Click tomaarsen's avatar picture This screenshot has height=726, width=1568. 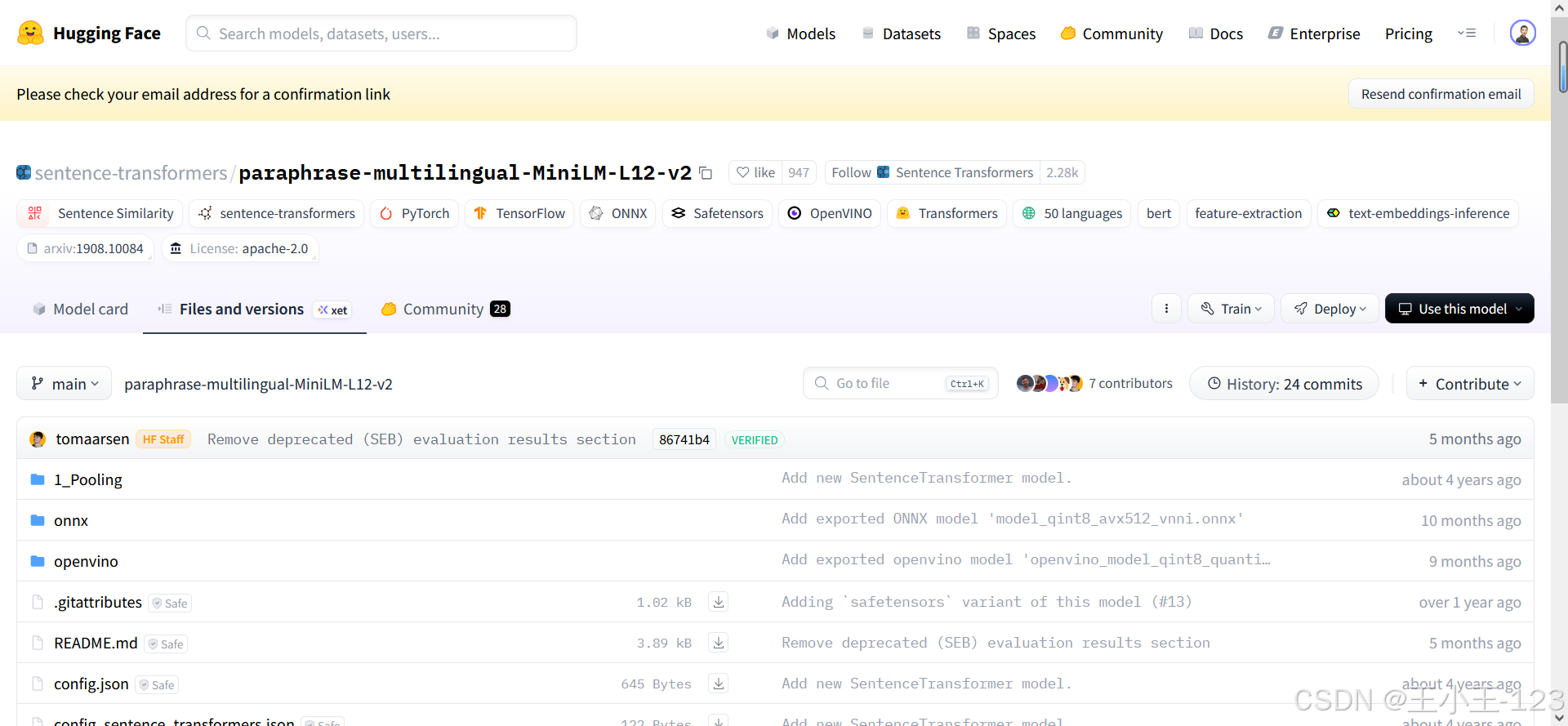38,439
